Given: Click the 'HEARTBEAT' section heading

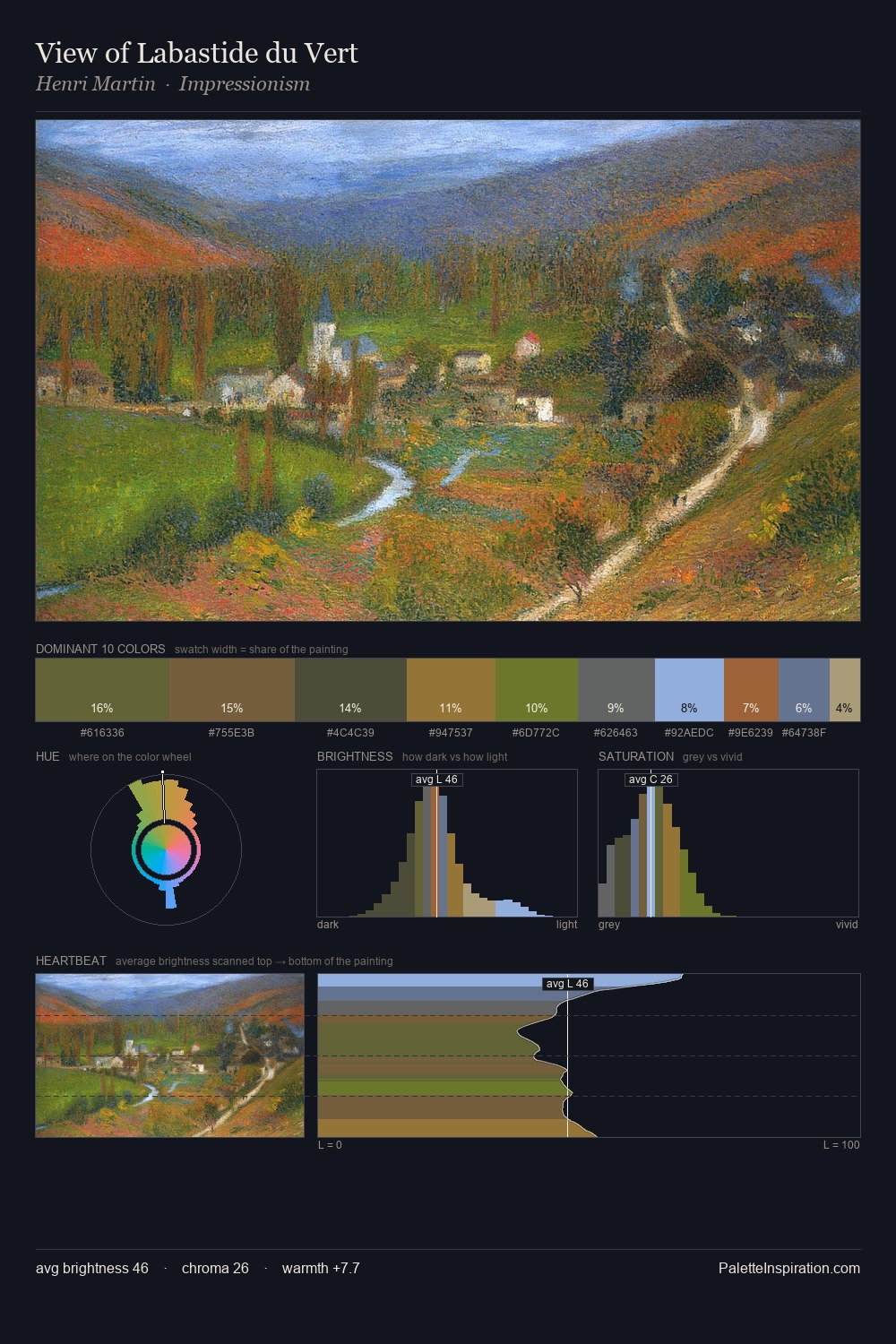Looking at the screenshot, I should pos(71,961).
